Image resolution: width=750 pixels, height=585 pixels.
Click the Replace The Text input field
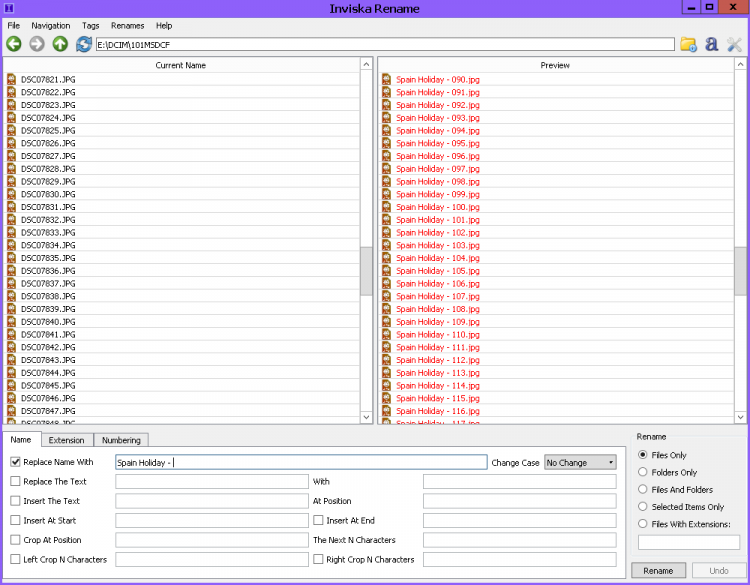(x=212, y=481)
